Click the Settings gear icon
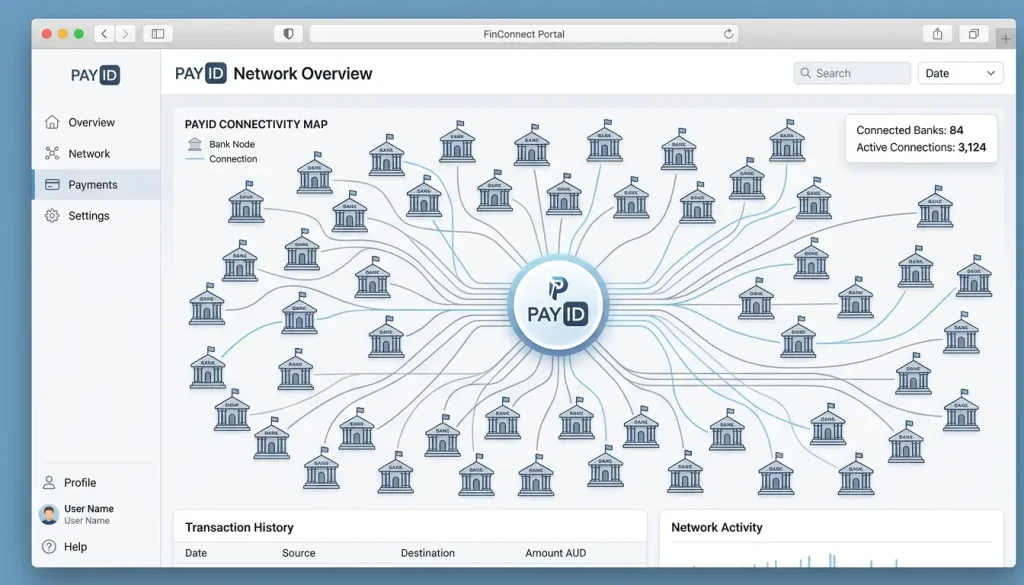1024x585 pixels. click(52, 215)
